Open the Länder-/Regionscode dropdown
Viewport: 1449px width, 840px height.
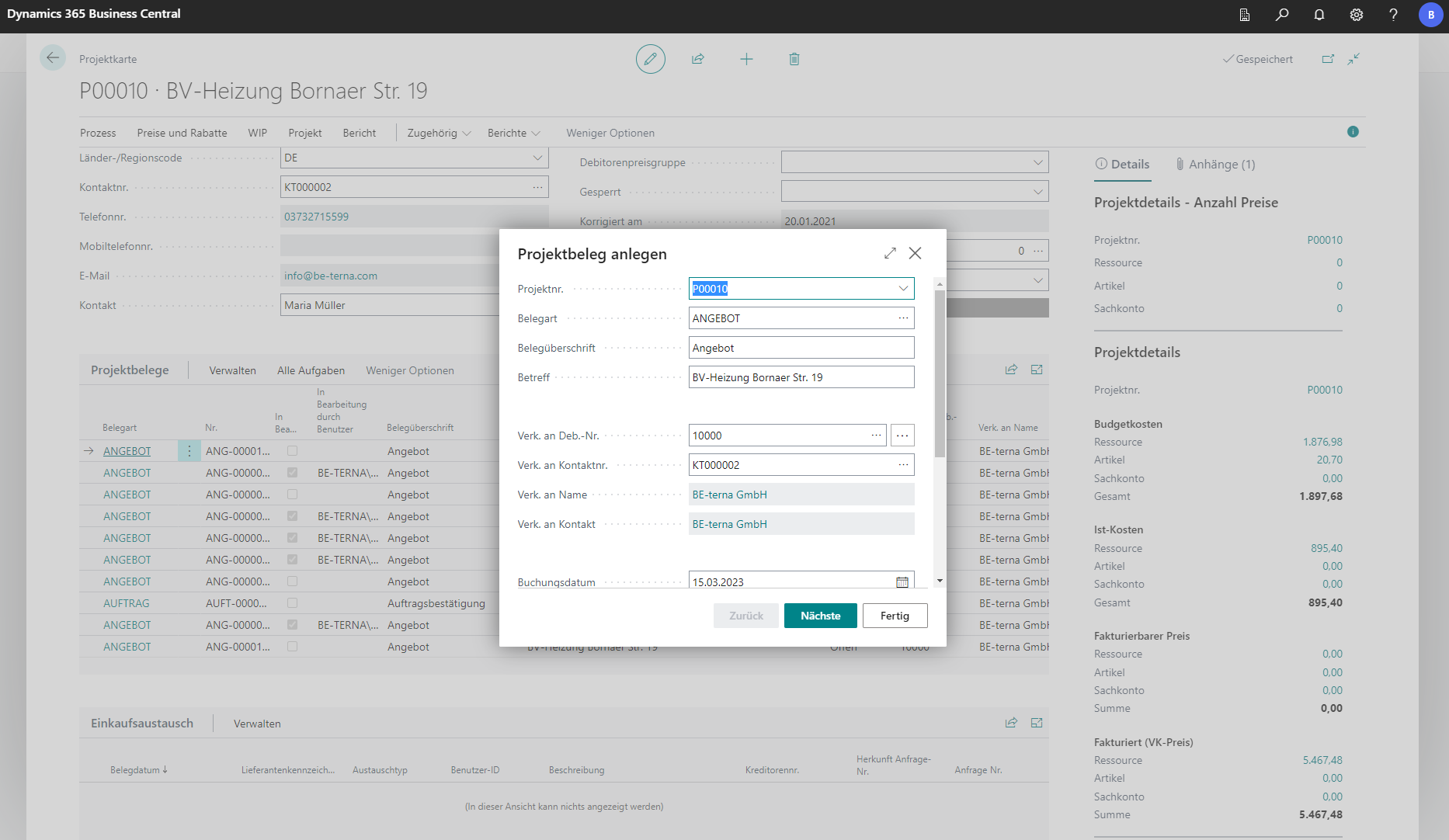[537, 158]
